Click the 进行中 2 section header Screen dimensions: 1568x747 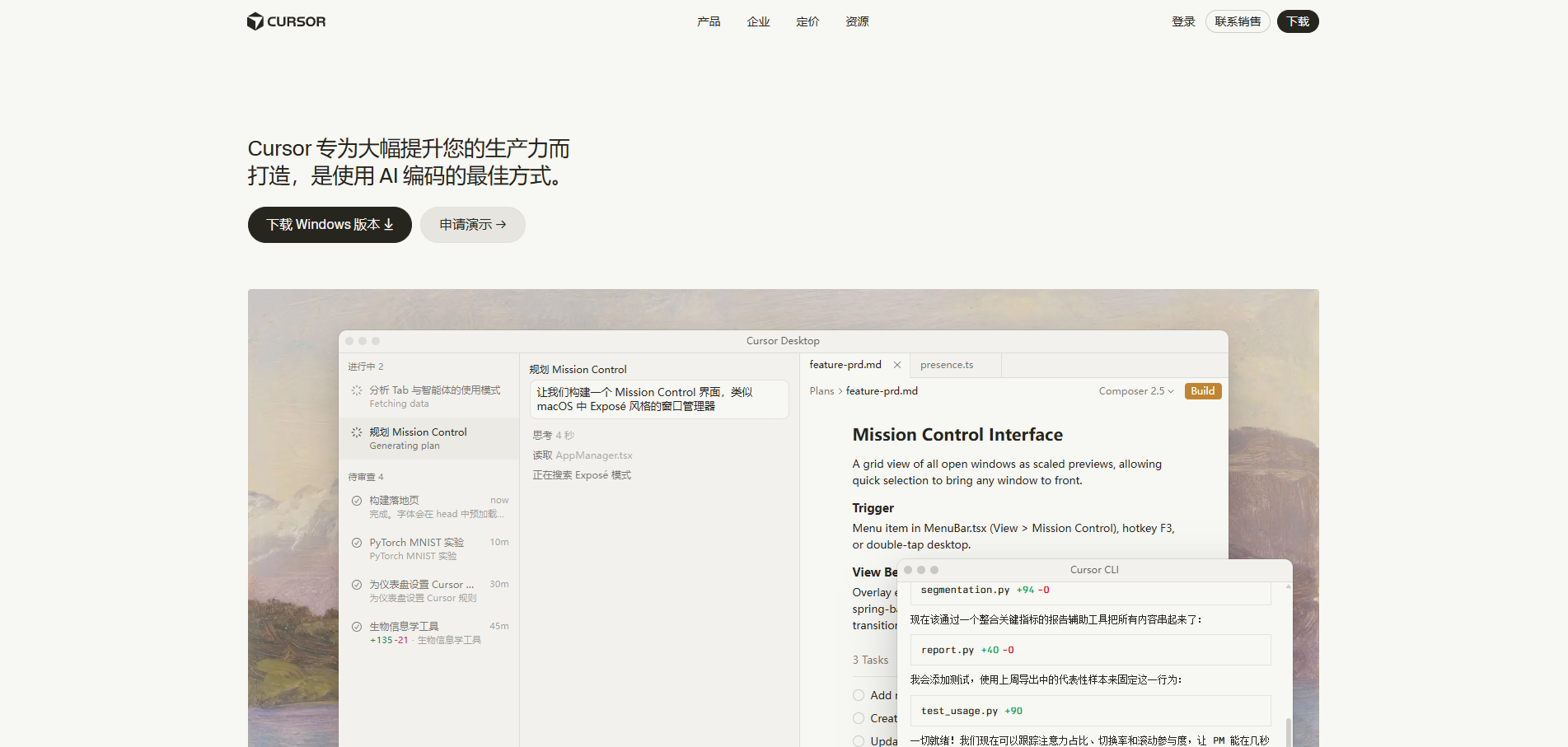click(366, 366)
